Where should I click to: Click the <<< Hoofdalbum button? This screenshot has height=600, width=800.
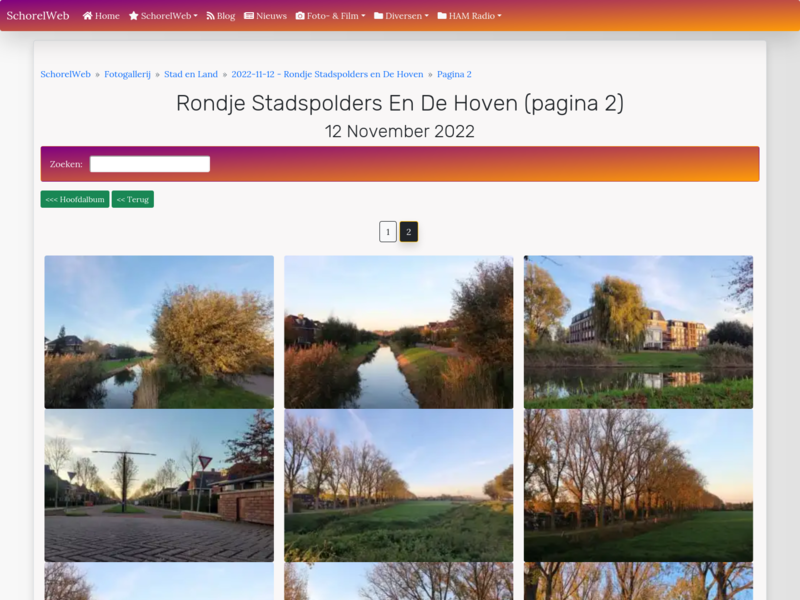(x=75, y=199)
